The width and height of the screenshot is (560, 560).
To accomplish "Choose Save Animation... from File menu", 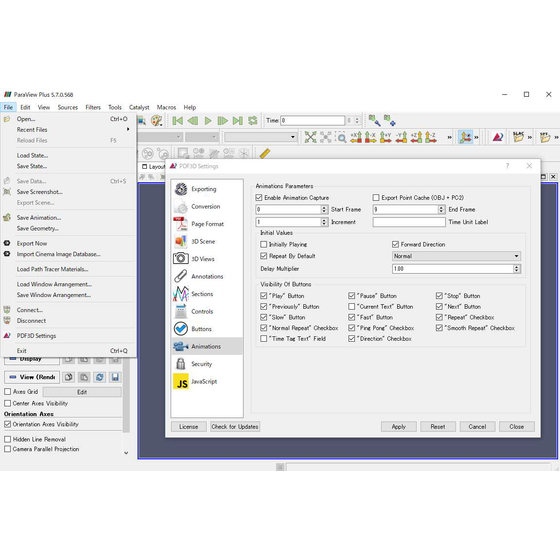I will [x=69, y=218].
